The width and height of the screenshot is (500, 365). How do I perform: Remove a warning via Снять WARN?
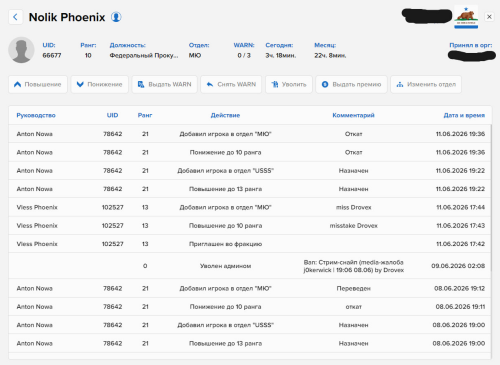[231, 84]
